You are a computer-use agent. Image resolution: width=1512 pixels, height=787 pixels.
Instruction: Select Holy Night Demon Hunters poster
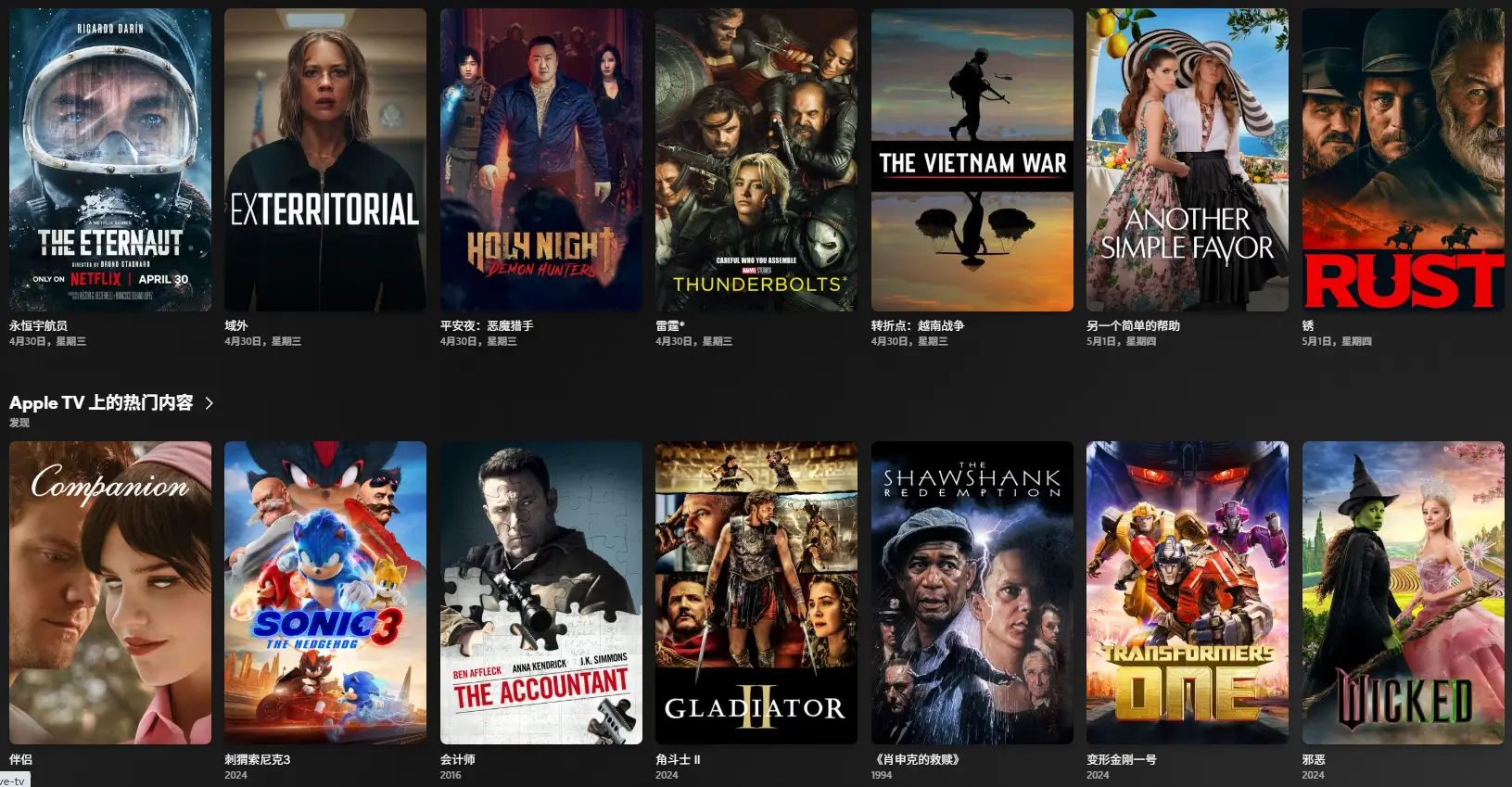point(541,159)
